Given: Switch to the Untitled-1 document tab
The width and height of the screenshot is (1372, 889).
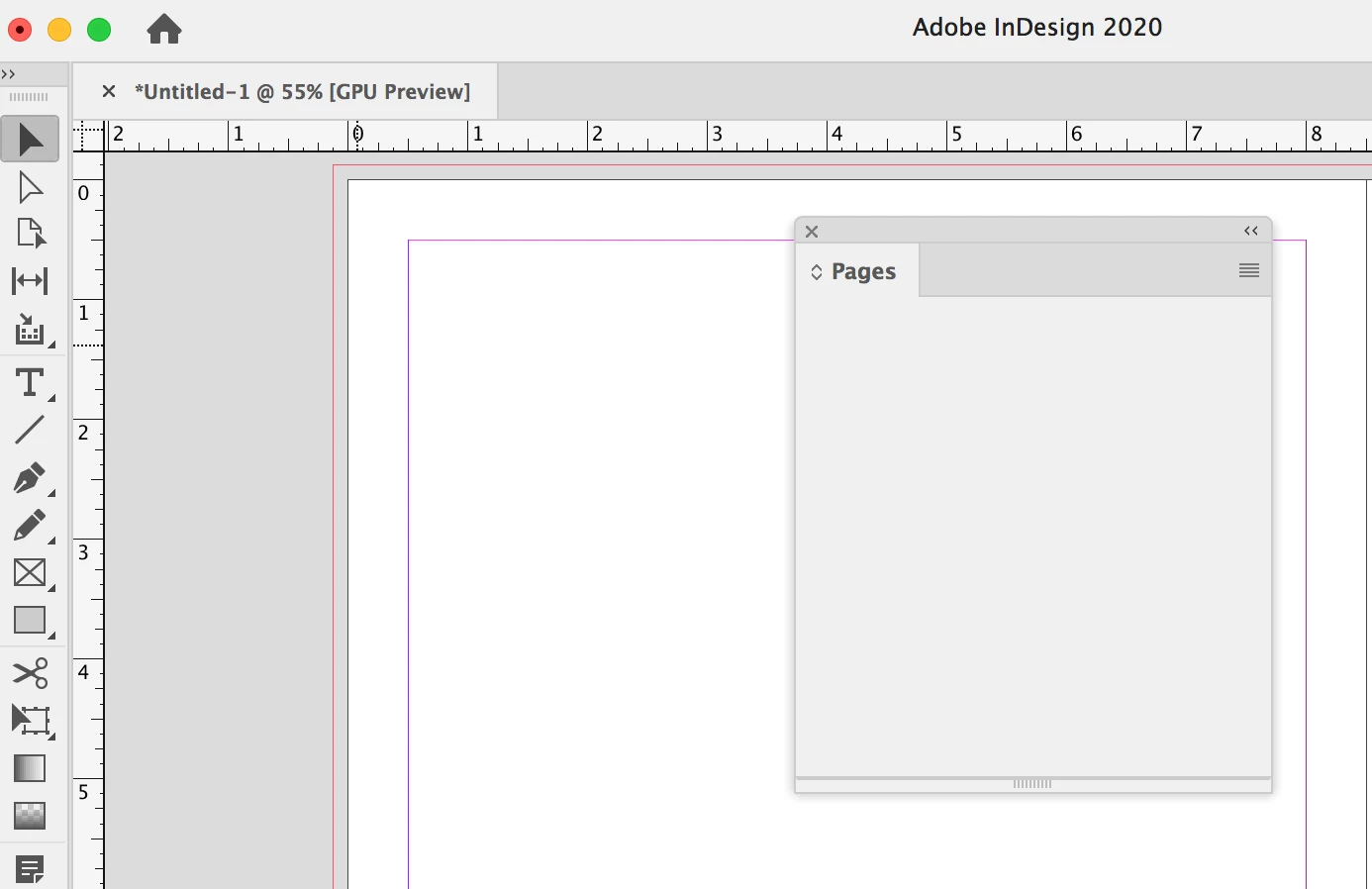Looking at the screenshot, I should (302, 92).
